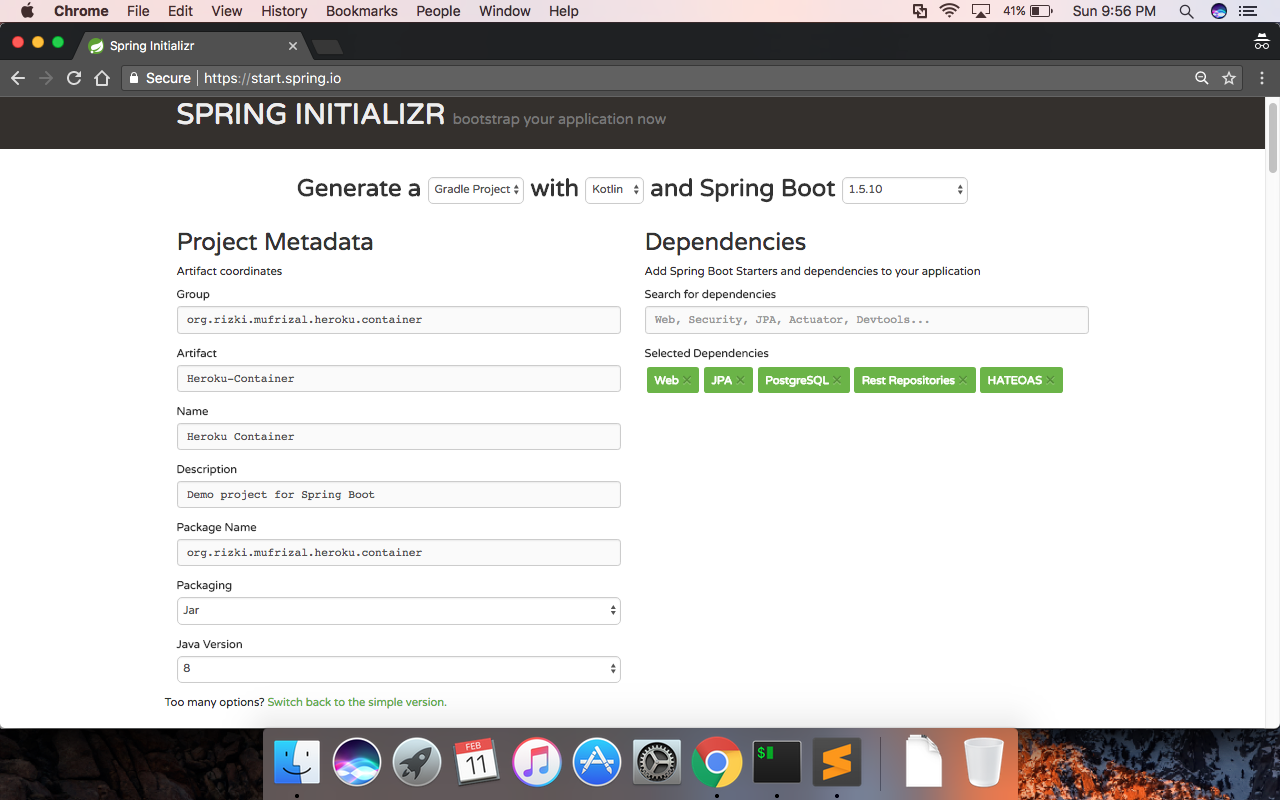Image resolution: width=1280 pixels, height=800 pixels.
Task: Click the Package Name input field
Action: (399, 552)
